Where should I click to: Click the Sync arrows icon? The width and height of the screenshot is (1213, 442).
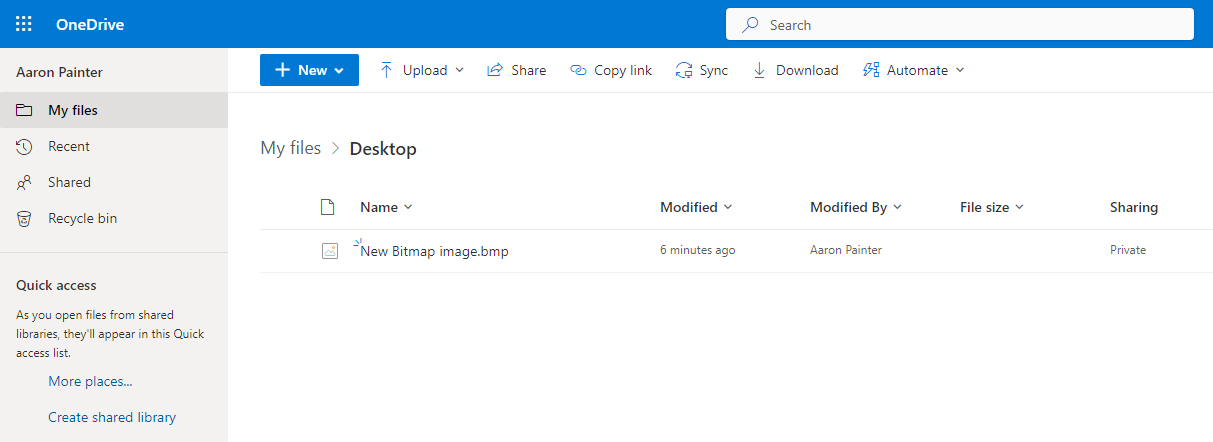tap(684, 70)
